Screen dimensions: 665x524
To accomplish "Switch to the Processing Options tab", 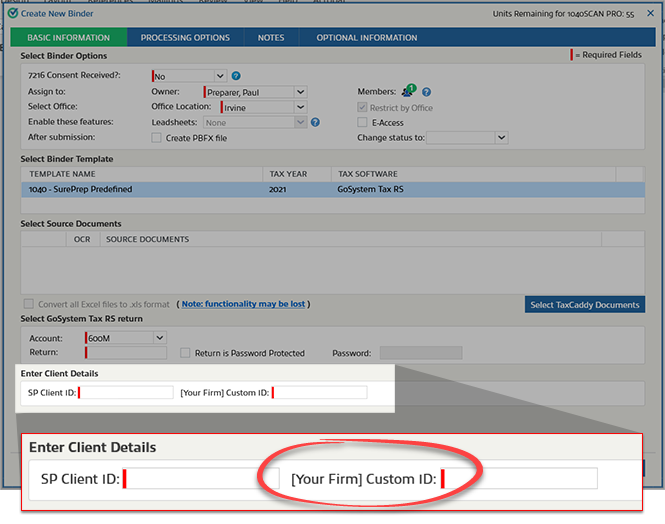I will pyautogui.click(x=185, y=38).
